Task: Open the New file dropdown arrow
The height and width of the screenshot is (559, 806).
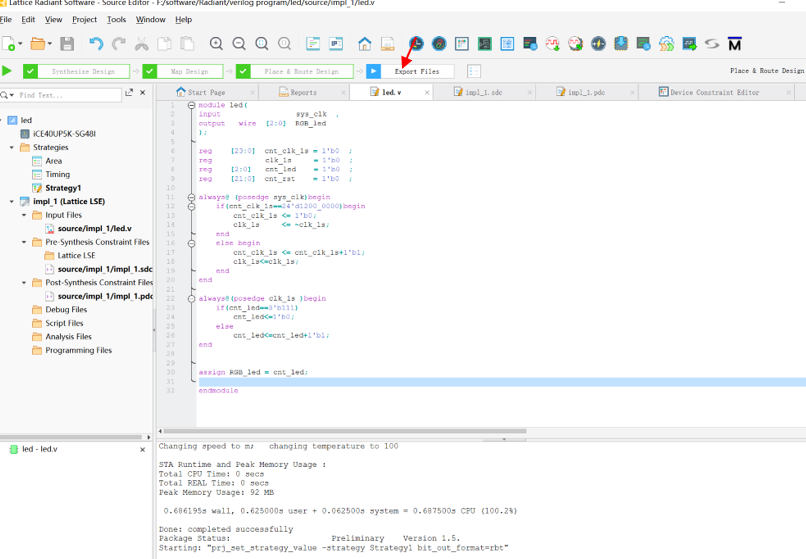Action: tap(20, 44)
